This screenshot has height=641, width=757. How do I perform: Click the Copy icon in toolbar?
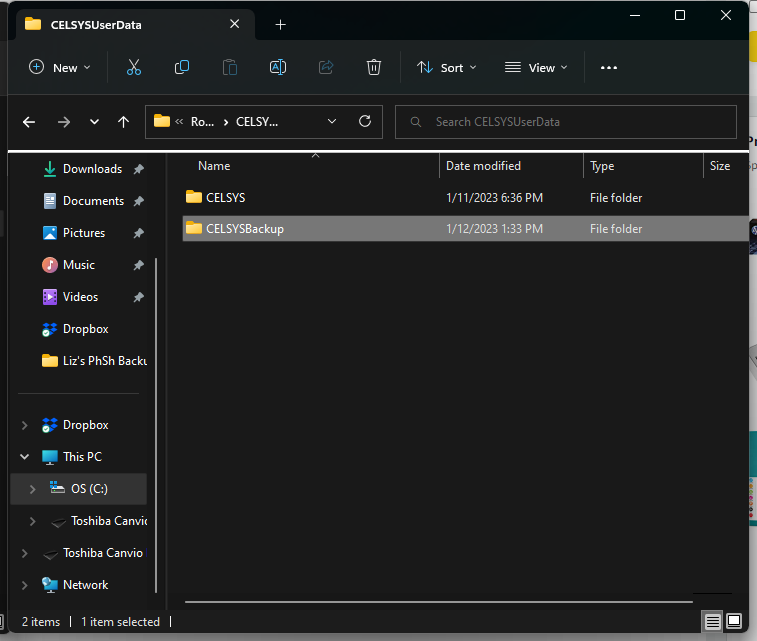(x=182, y=67)
